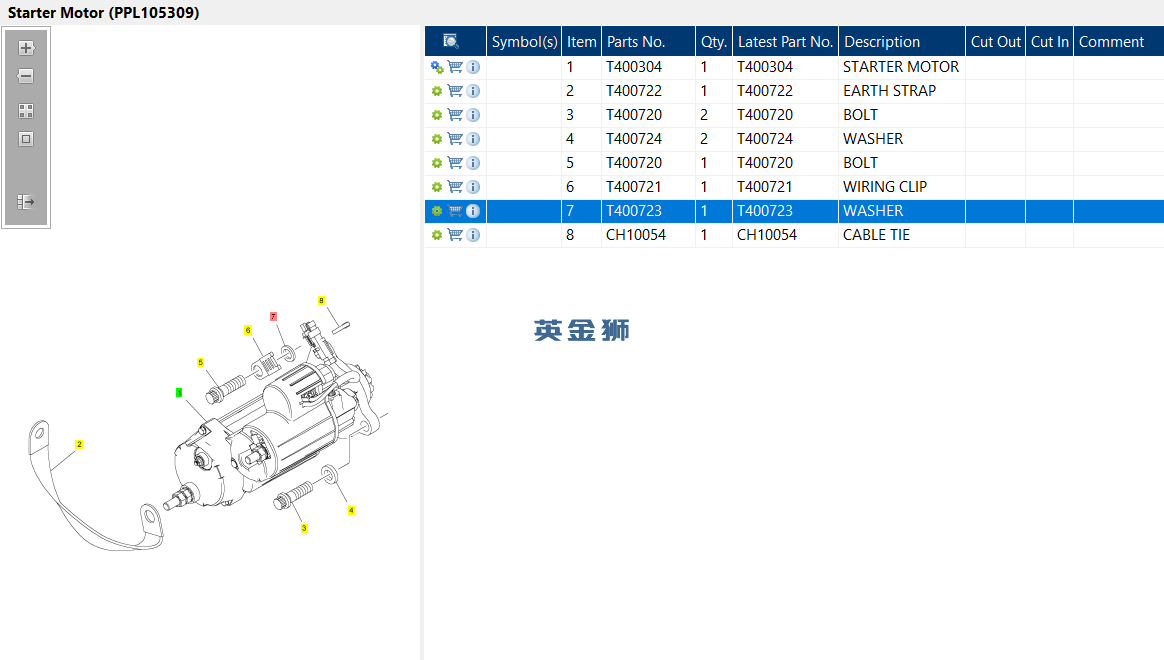The width and height of the screenshot is (1164, 660).
Task: Add EARTH STRAP T400722 to cart
Action: point(455,91)
